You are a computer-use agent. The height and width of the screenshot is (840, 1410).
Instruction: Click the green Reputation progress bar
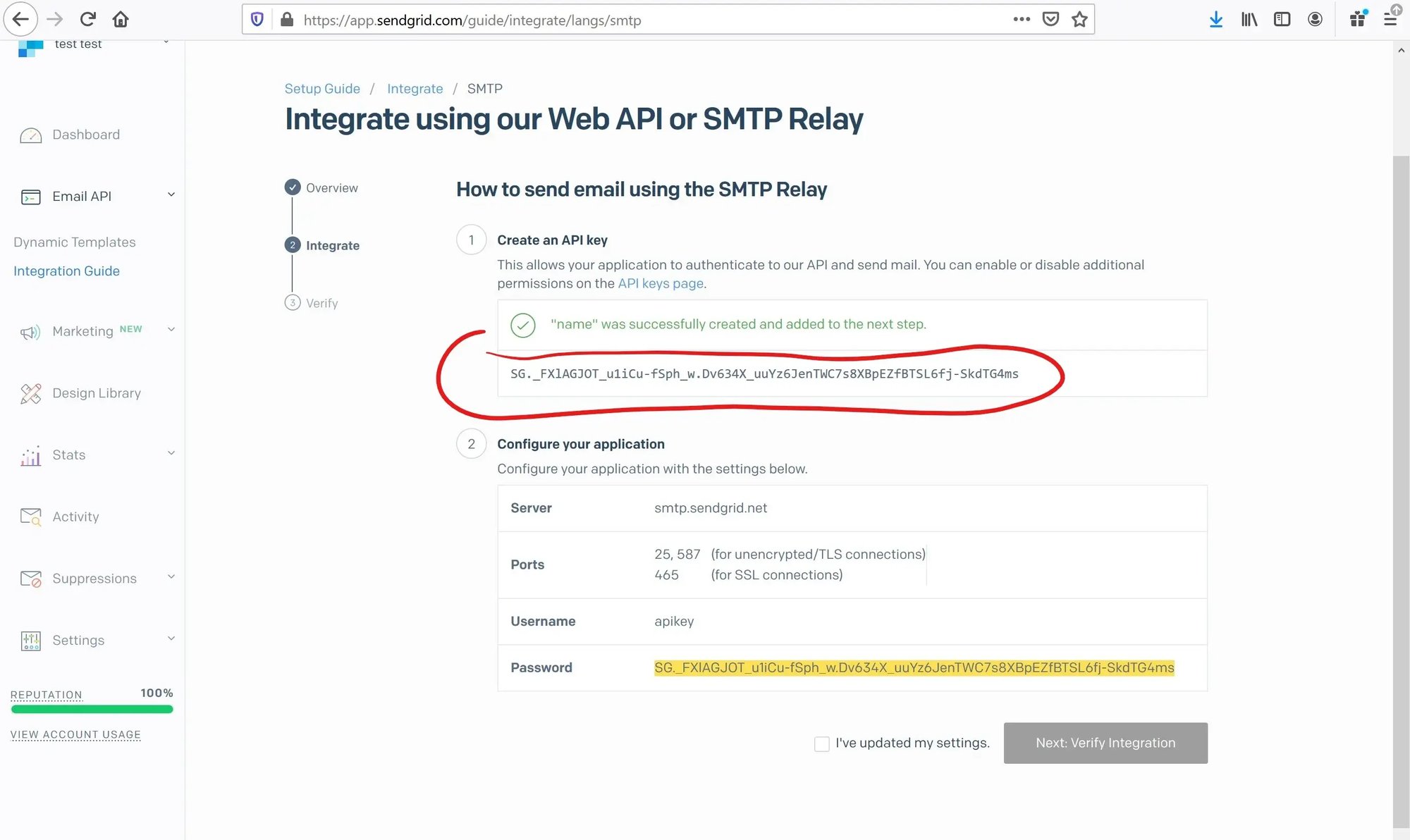click(92, 709)
